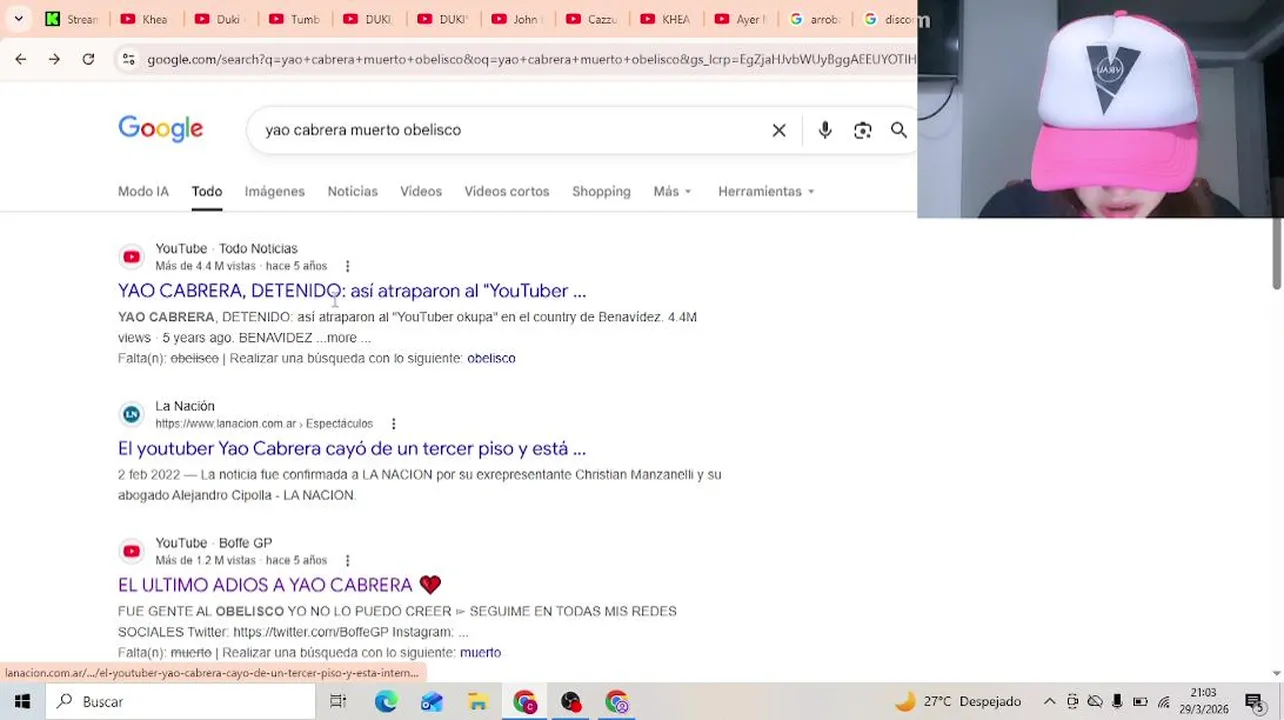Reload the page with the refresh icon
Viewport: 1284px width, 720px height.
tap(88, 59)
